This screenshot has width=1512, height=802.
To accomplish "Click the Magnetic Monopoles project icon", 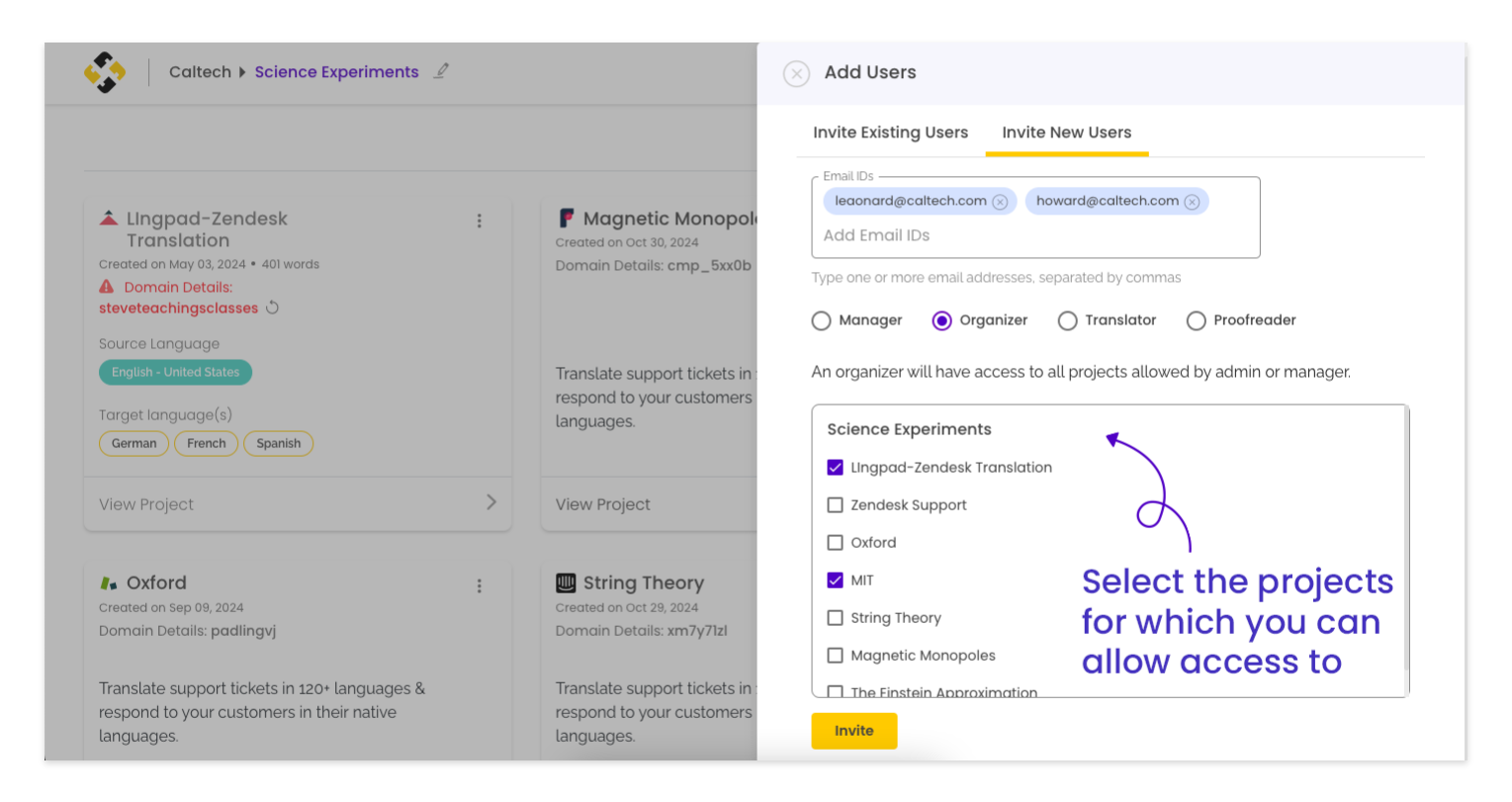I will [567, 219].
